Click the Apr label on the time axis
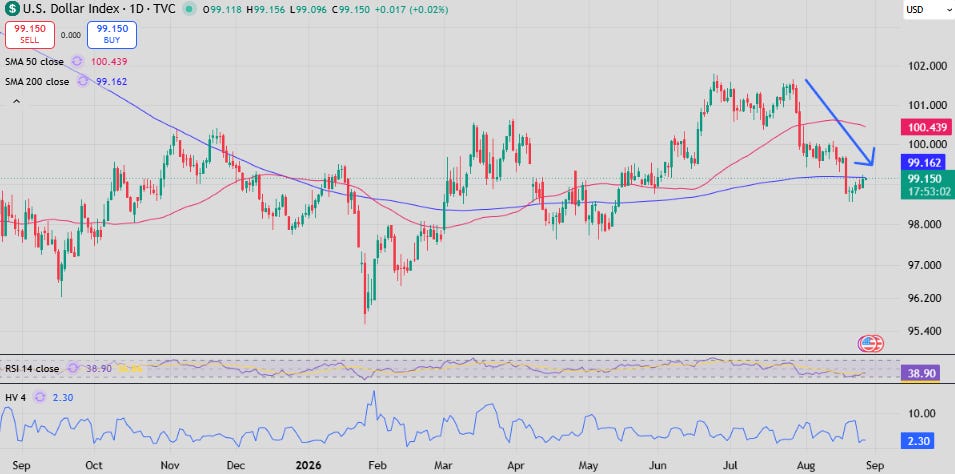955x474 pixels. pyautogui.click(x=516, y=464)
